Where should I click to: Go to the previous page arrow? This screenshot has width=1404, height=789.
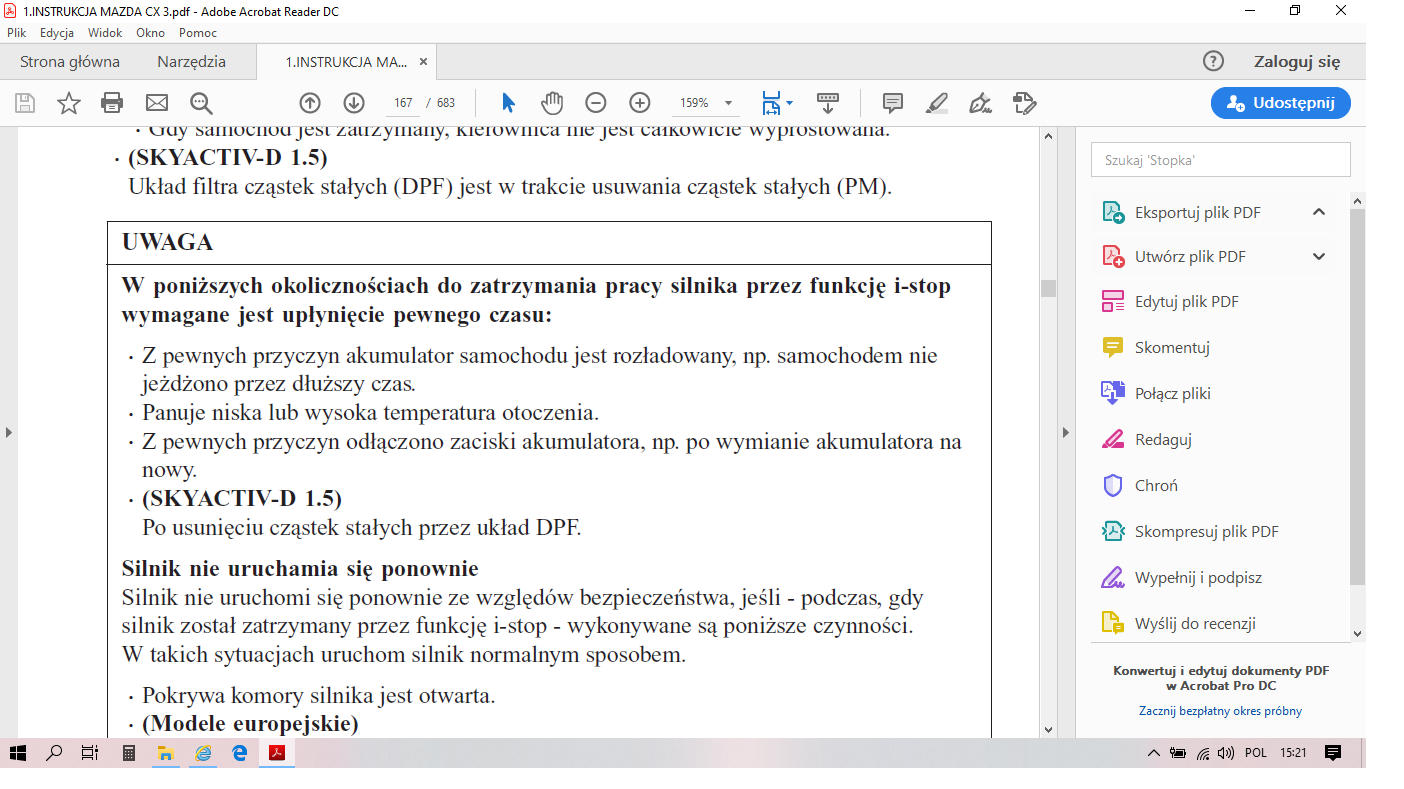pyautogui.click(x=310, y=103)
